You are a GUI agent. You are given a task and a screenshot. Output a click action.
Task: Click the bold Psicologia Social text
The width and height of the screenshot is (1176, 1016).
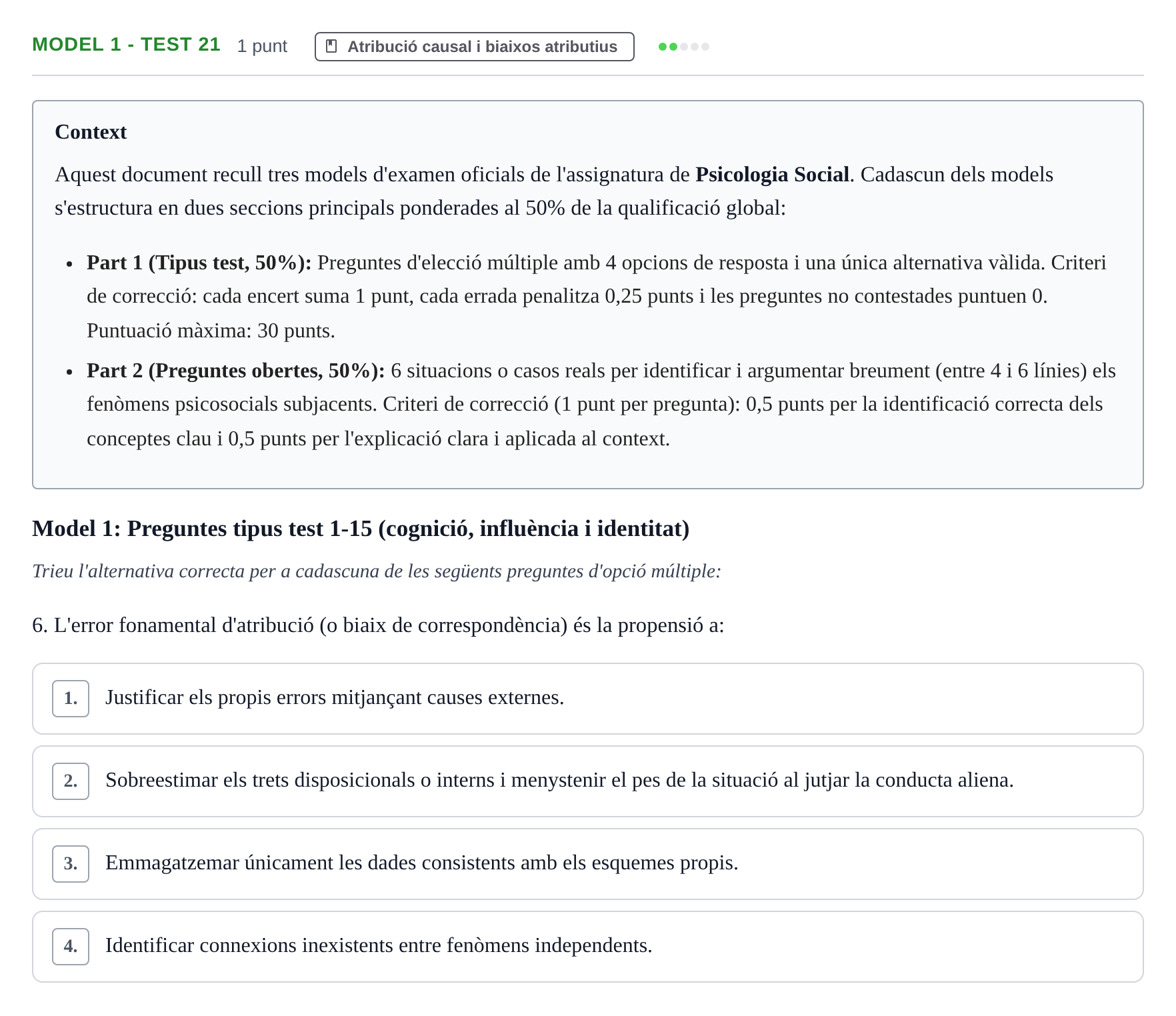[772, 175]
